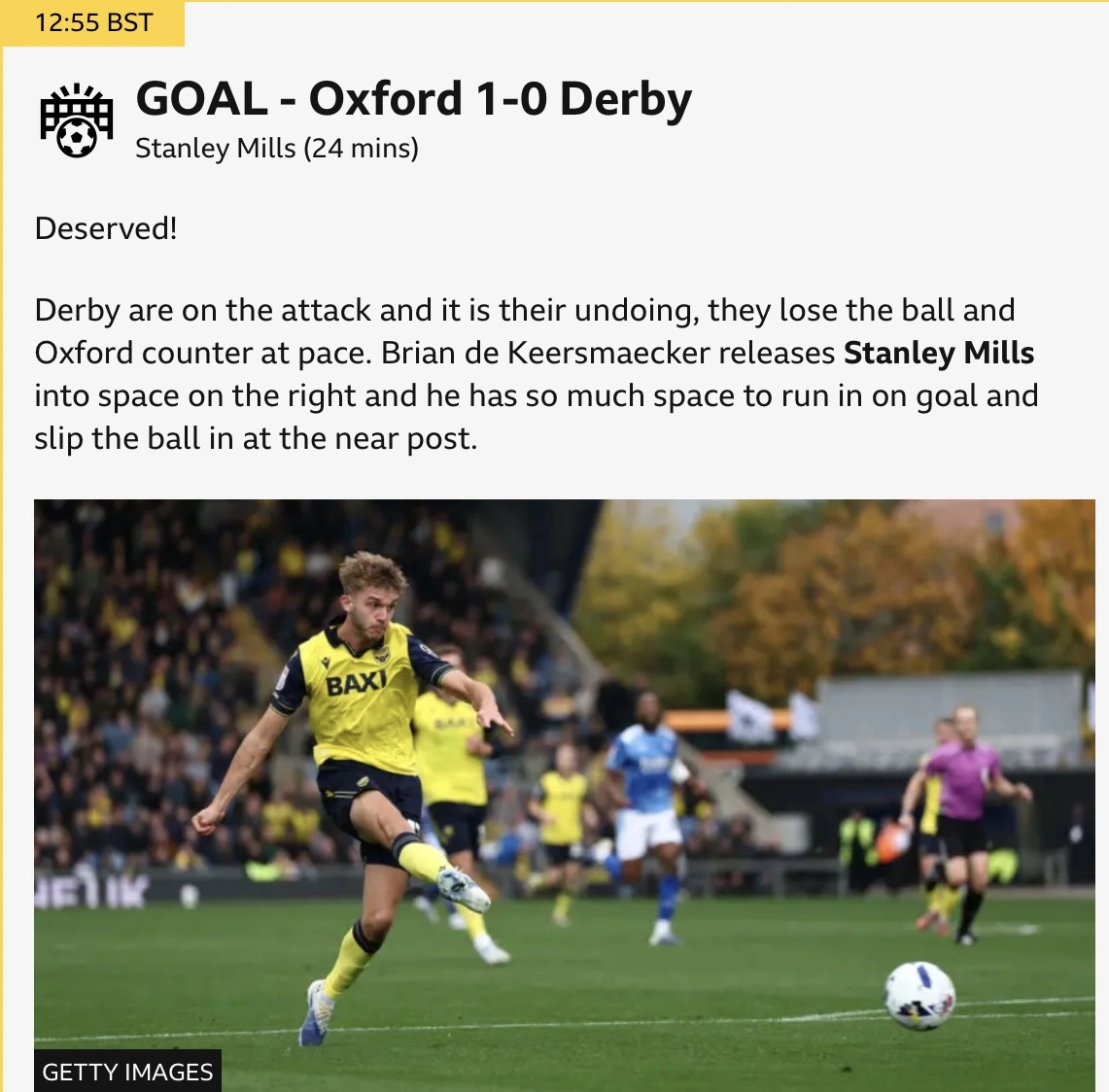Click the bold Stanley Mills name in paragraph
Viewport: 1109px width, 1092px height.
tap(938, 353)
